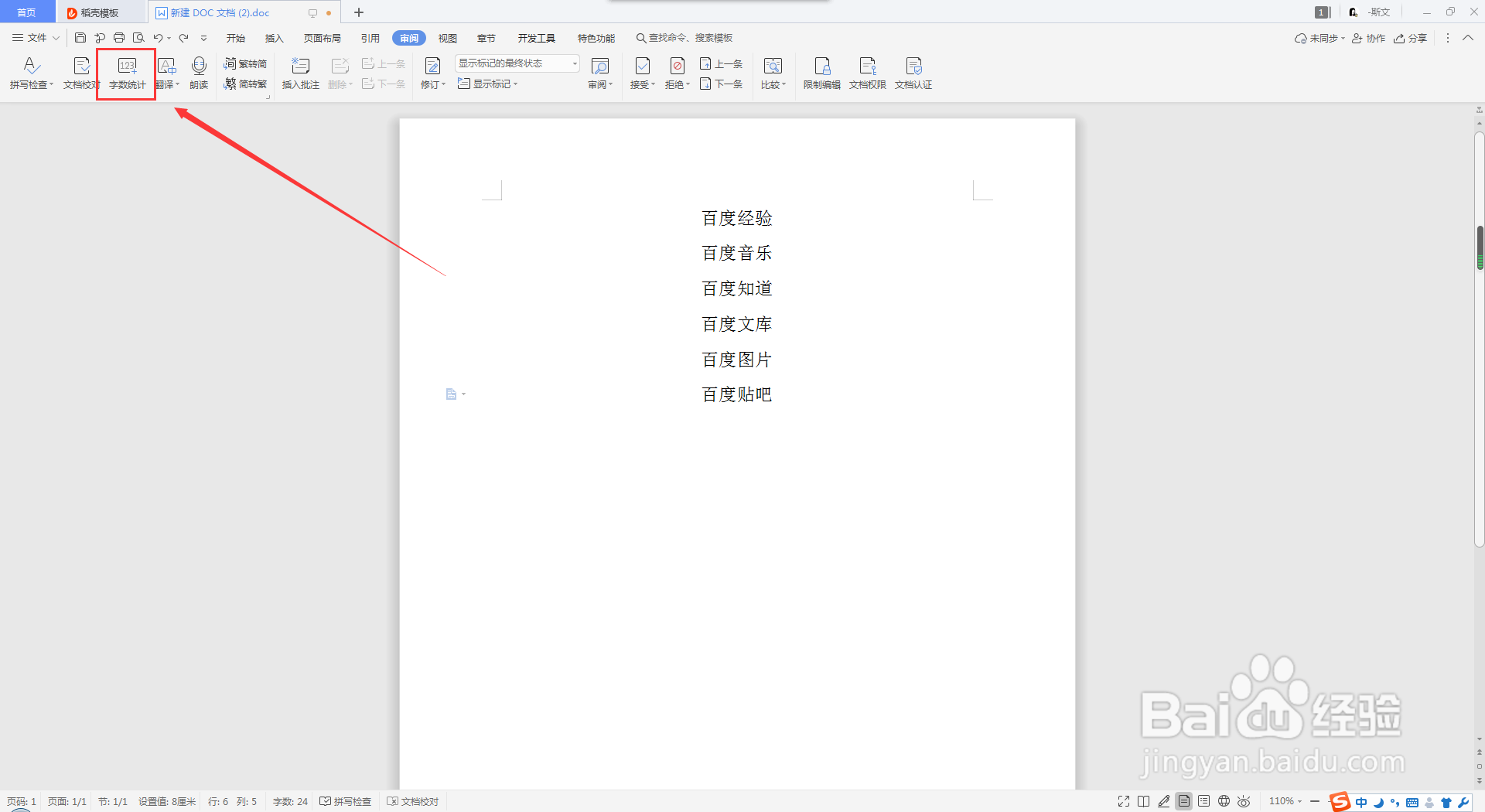Click the 字数: 24 status entry
This screenshot has height=812, width=1485.
(290, 801)
